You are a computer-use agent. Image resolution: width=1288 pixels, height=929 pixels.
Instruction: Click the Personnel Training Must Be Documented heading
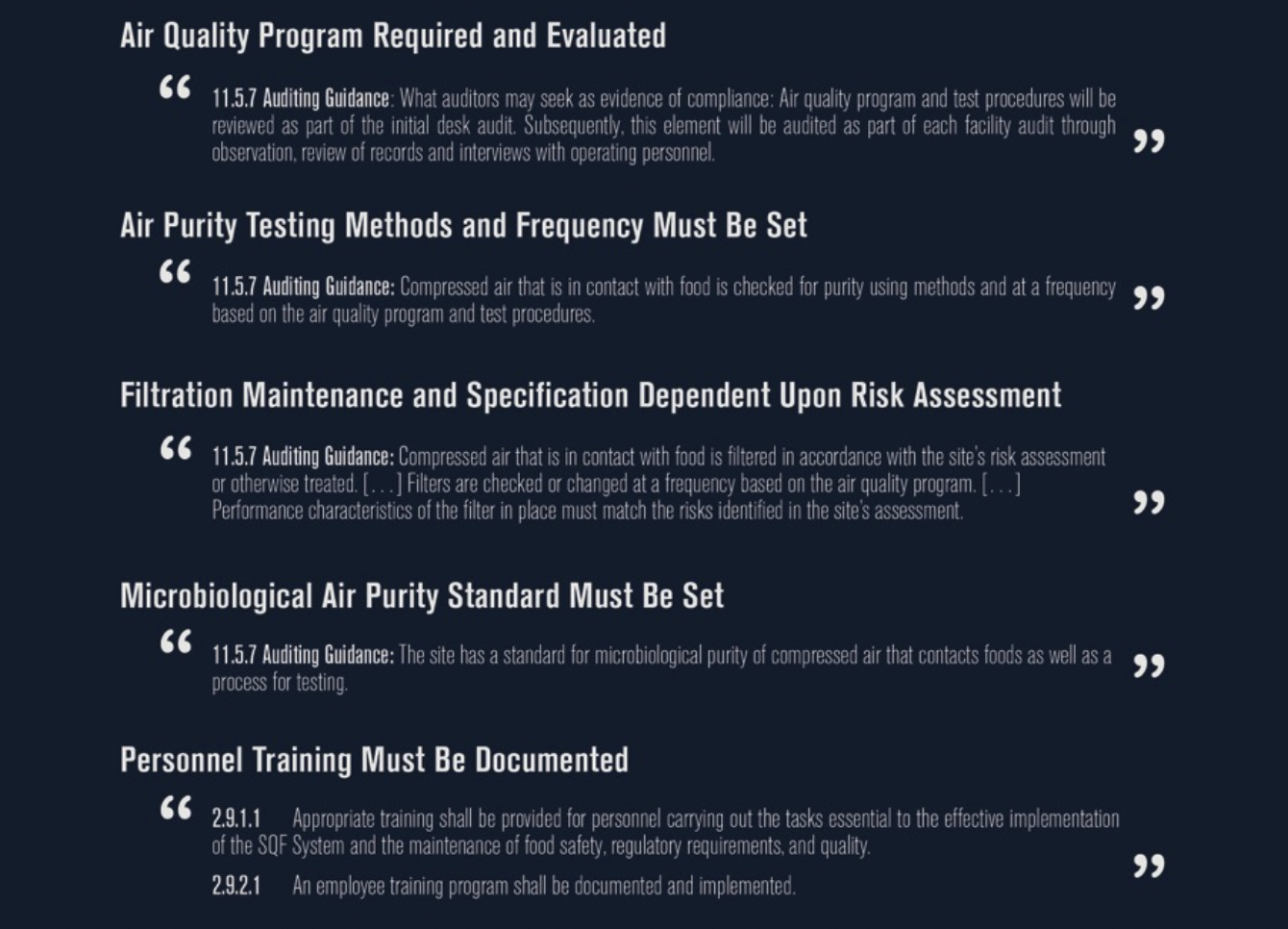coord(374,761)
